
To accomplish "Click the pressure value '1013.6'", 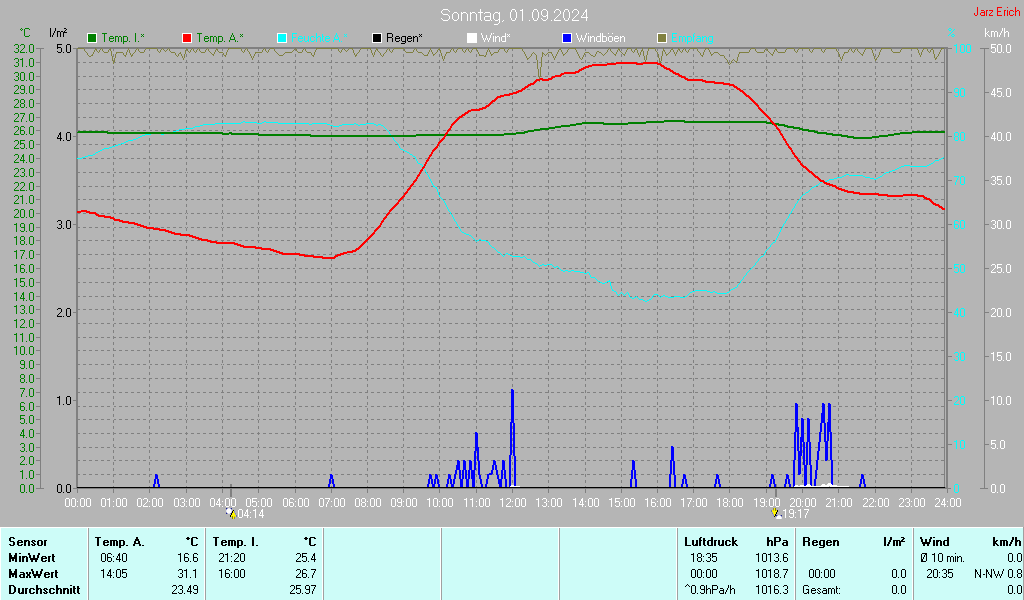I will (772, 558).
